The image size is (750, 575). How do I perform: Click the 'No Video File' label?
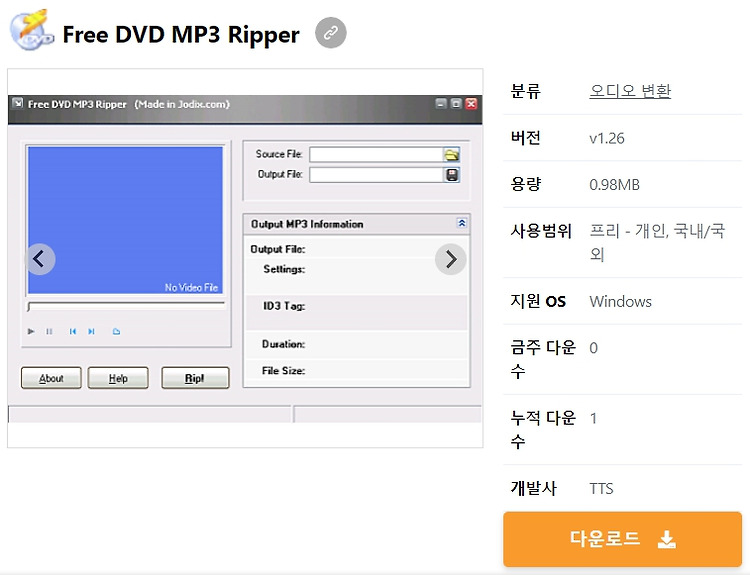pyautogui.click(x=191, y=287)
